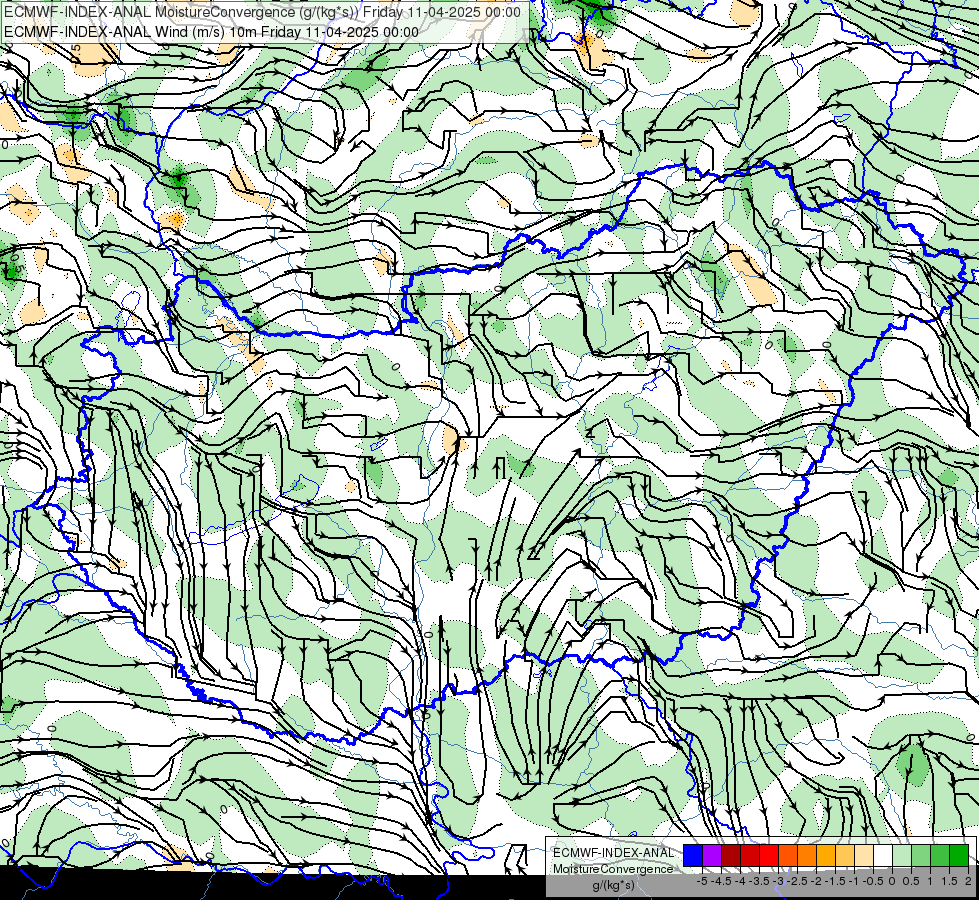Click the -3.5 legend scale value
This screenshot has height=900, width=979.
[x=759, y=881]
